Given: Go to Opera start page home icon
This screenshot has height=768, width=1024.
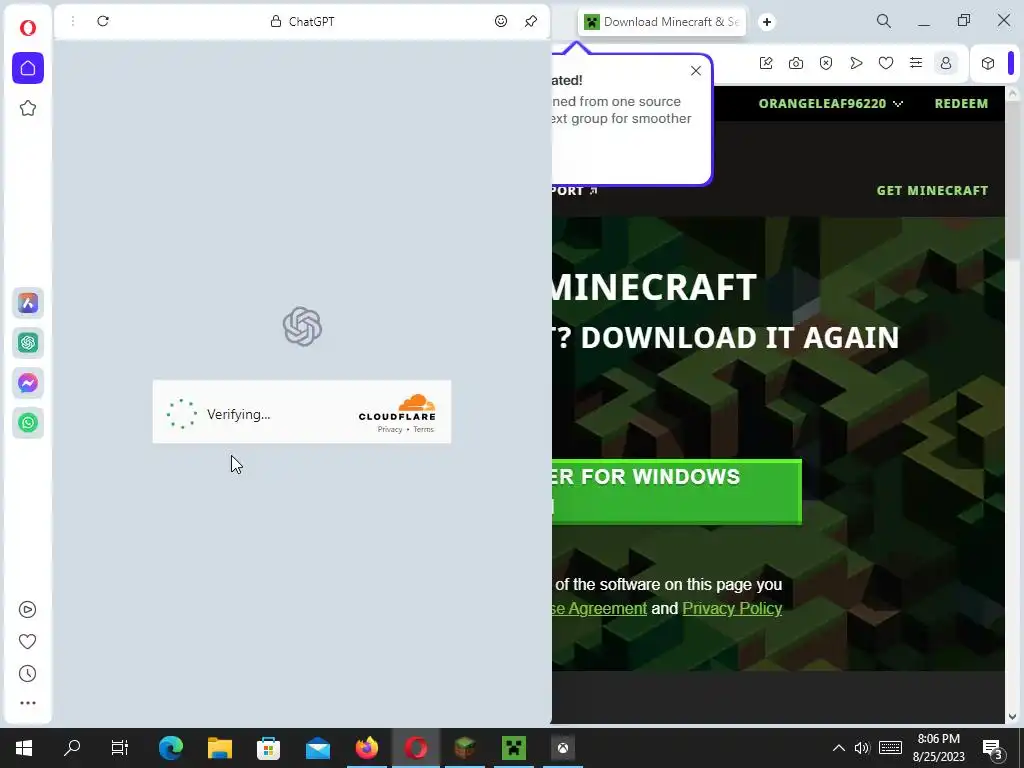Looking at the screenshot, I should (28, 68).
